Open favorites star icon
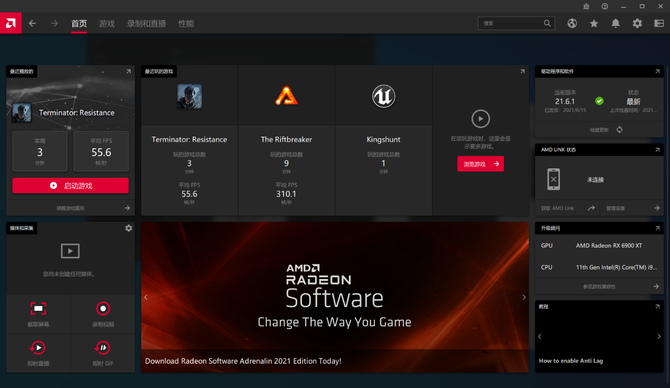This screenshot has height=388, width=670. pos(594,23)
